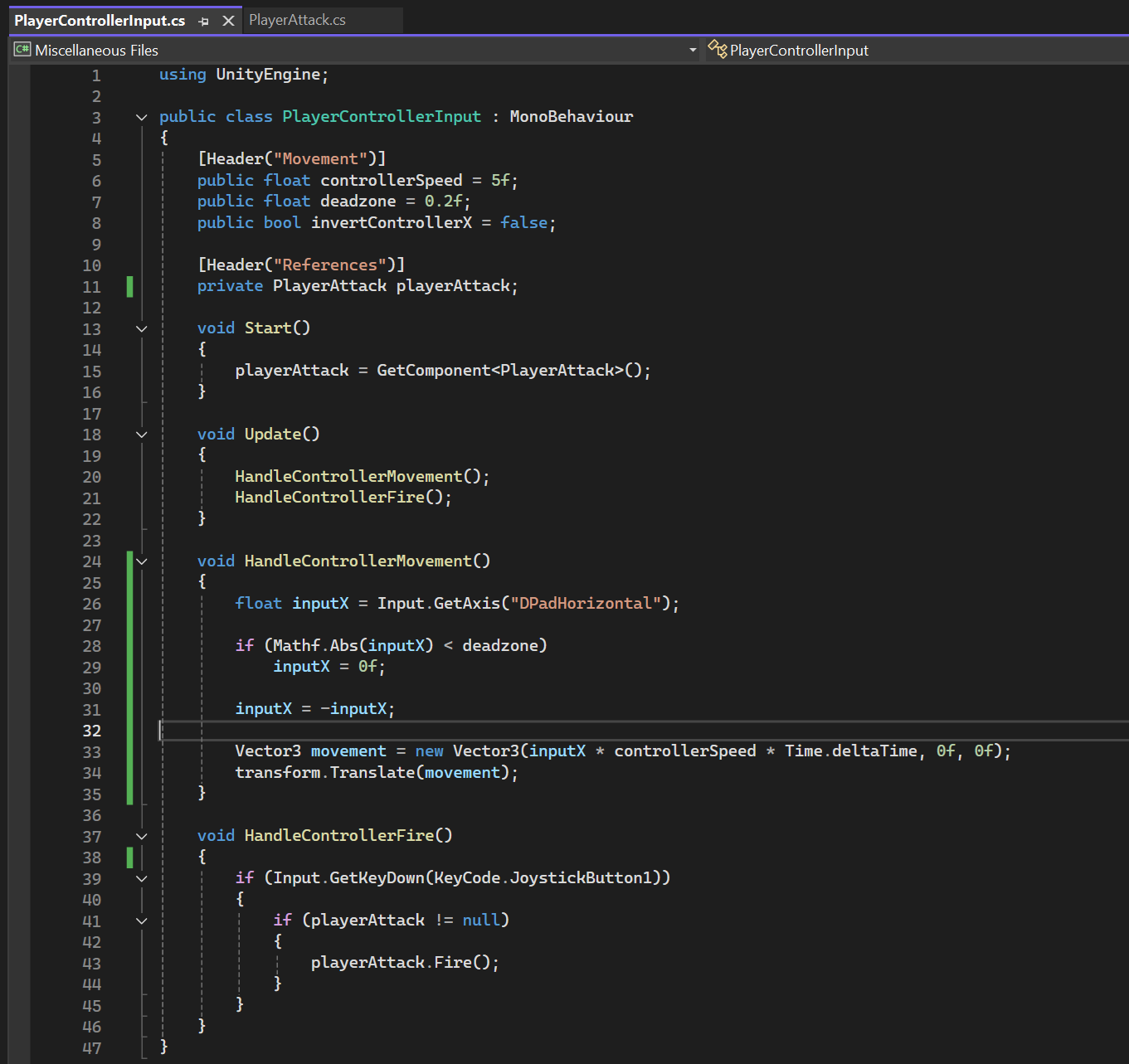Click the MonoBehaviour base class name
Viewport: 1129px width, 1064px height.
click(x=571, y=117)
